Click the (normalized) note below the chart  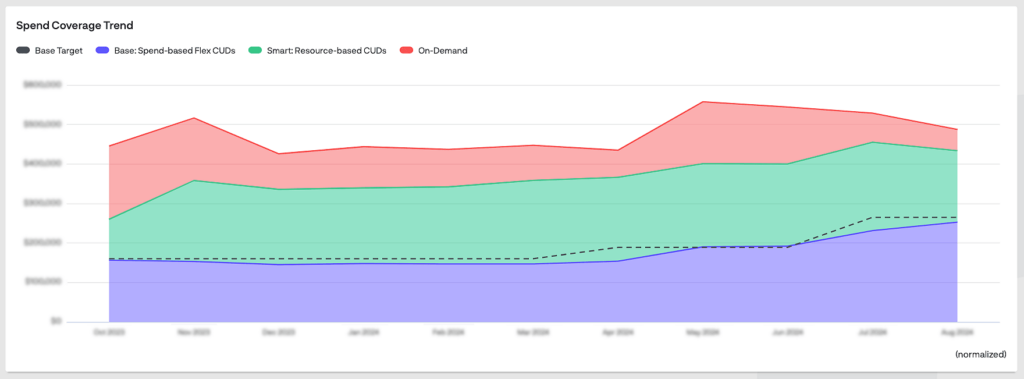(x=980, y=354)
